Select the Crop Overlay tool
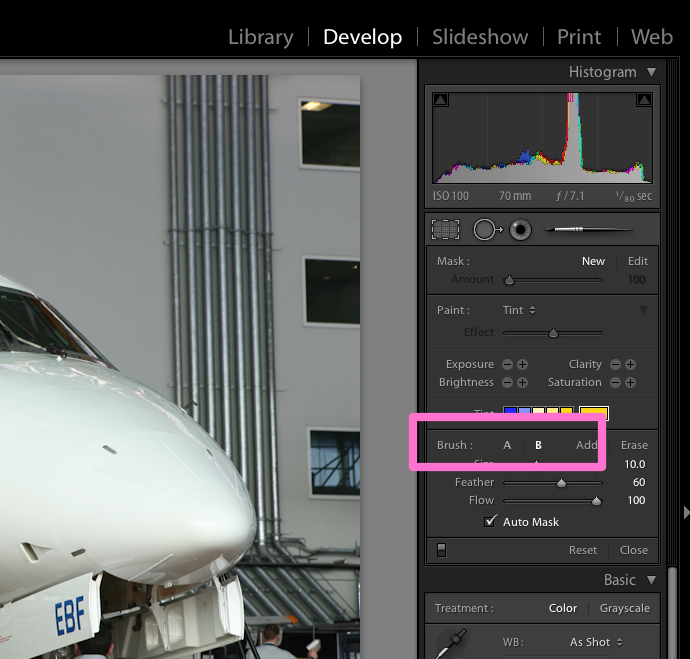690x659 pixels. (x=445, y=230)
